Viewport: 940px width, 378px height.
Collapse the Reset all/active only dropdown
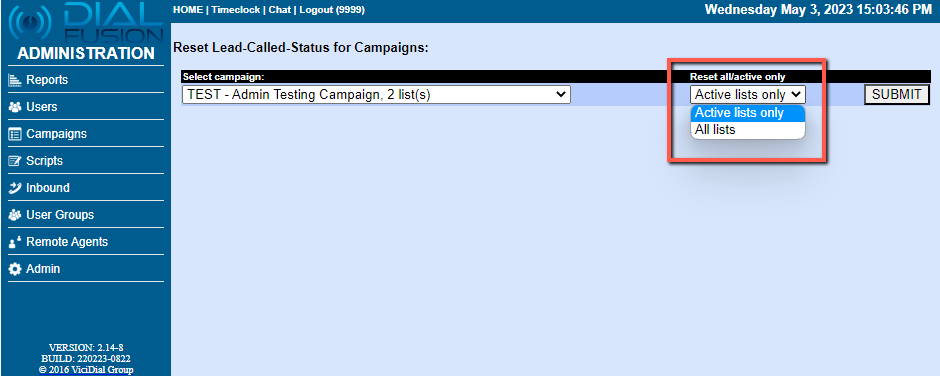tap(748, 95)
